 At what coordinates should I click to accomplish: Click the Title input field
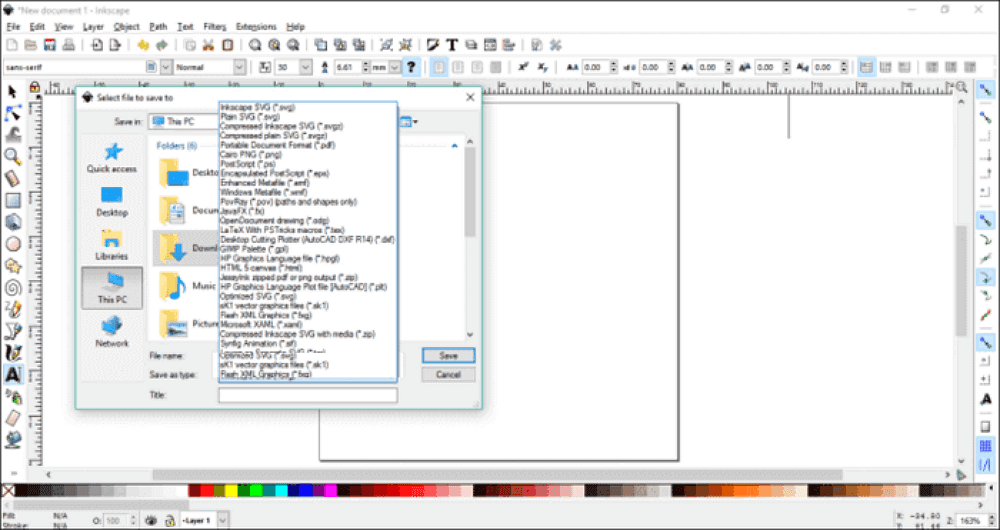pos(308,395)
